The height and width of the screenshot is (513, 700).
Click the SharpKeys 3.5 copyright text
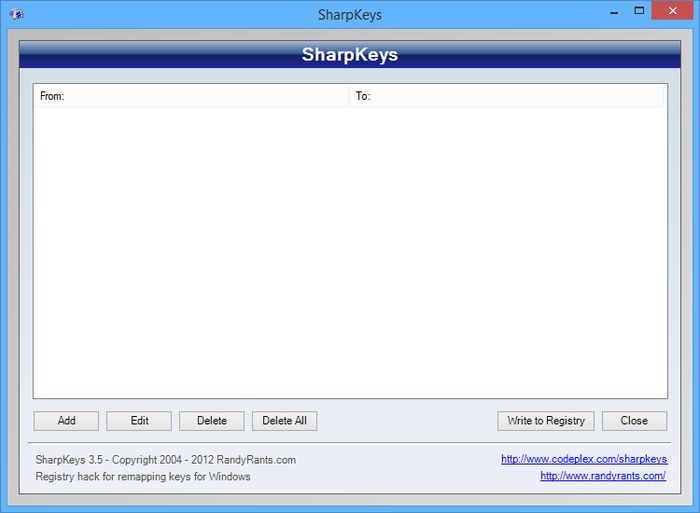(166, 459)
